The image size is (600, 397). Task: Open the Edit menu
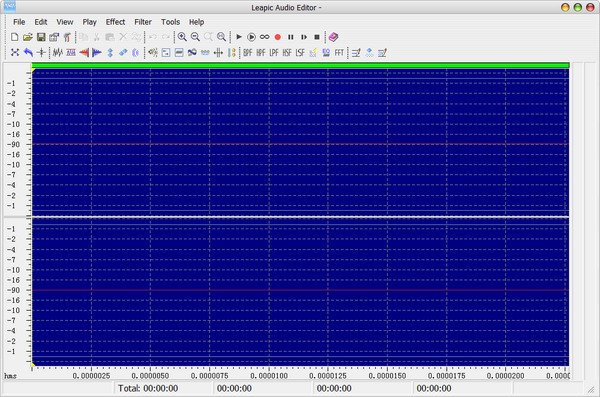point(41,22)
